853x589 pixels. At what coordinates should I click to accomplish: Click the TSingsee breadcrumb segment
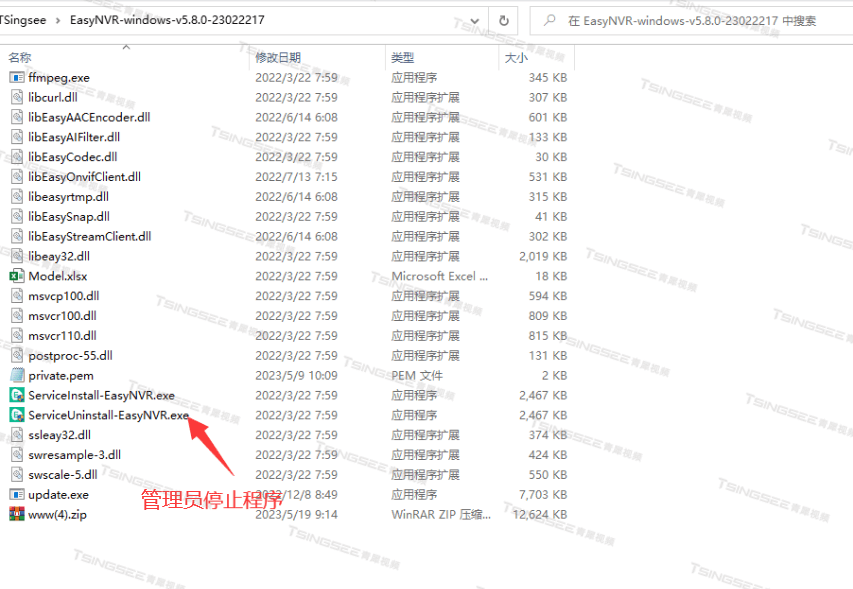point(23,20)
